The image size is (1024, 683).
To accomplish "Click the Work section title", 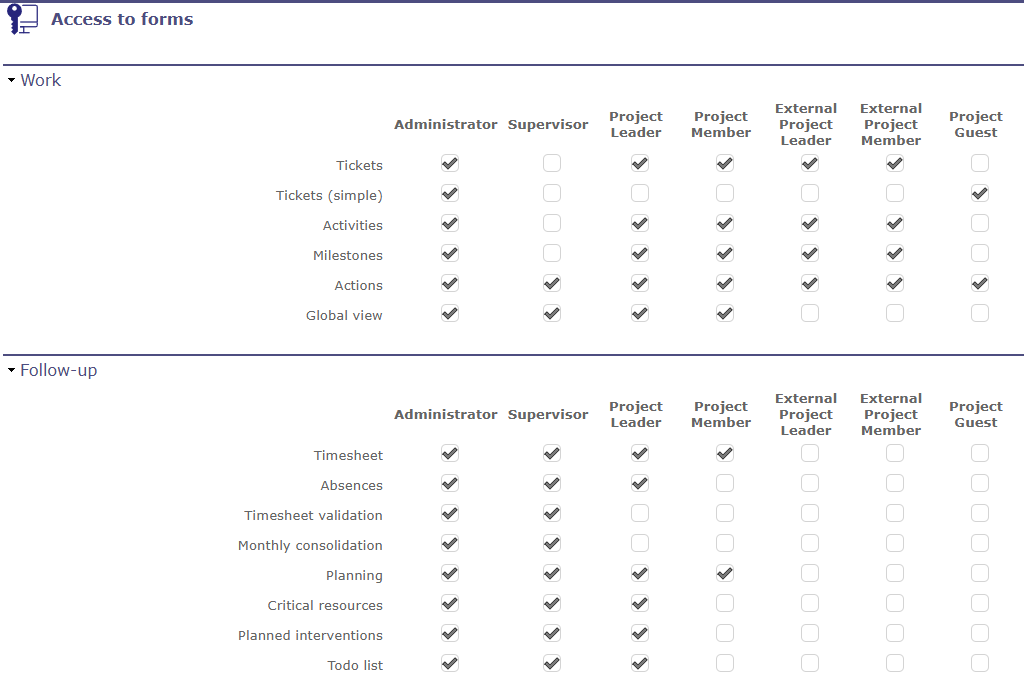I will point(41,80).
